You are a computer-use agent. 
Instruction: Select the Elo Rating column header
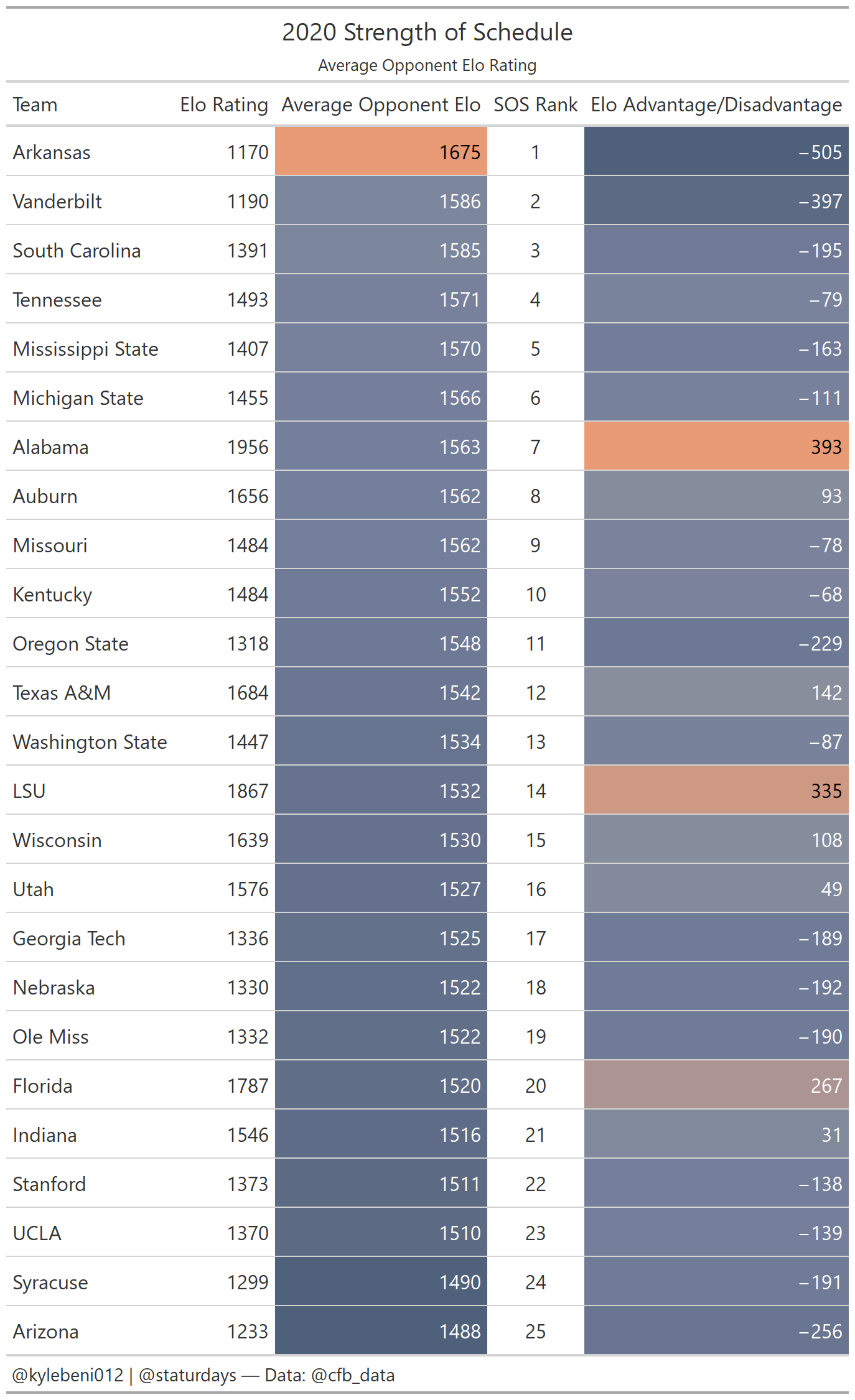[x=224, y=104]
